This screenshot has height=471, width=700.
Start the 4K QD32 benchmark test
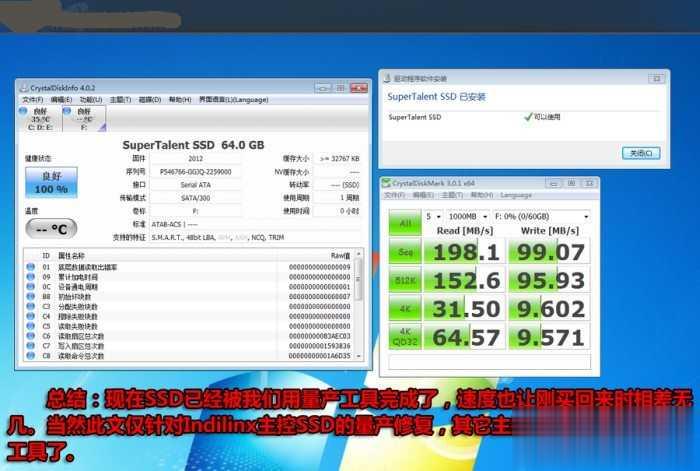point(405,337)
